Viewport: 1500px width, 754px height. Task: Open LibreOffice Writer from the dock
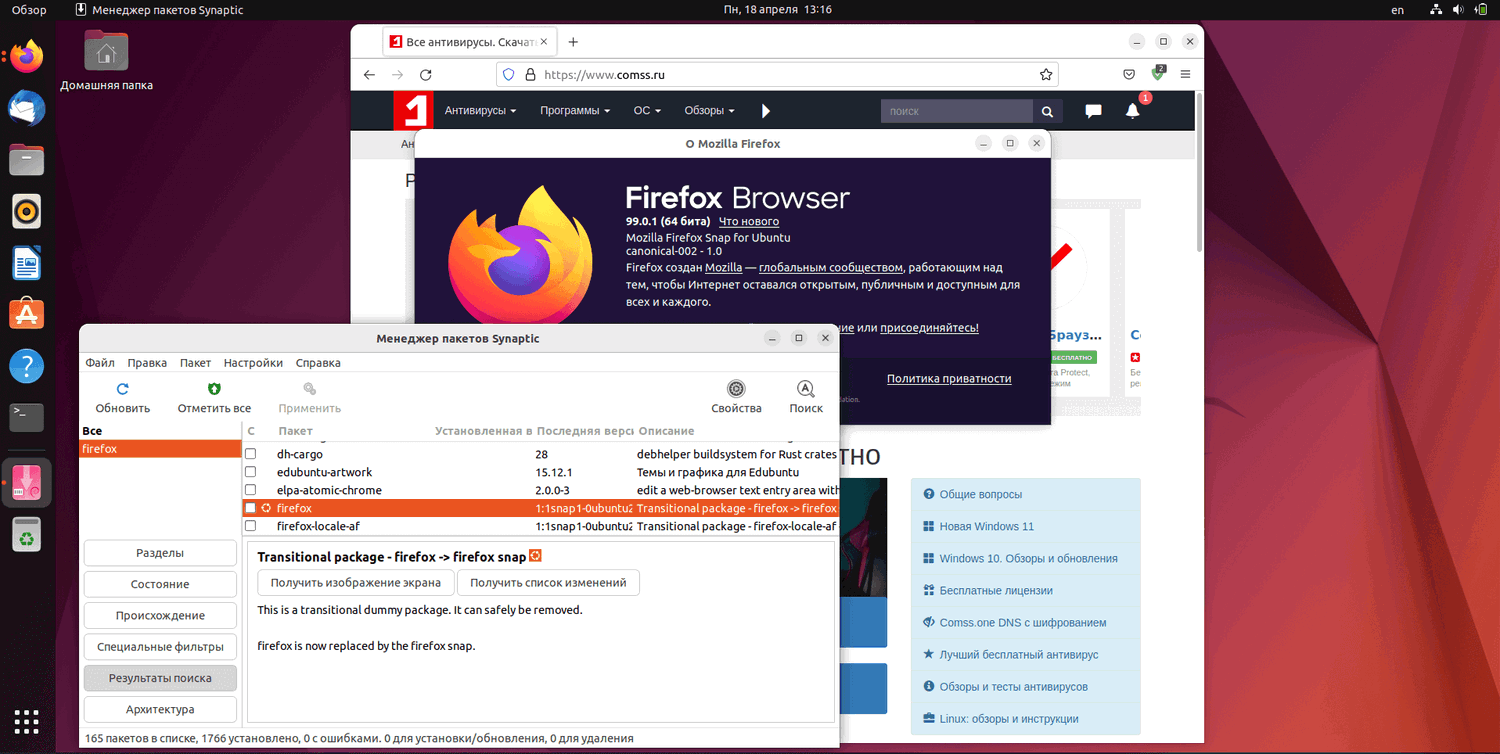tap(27, 264)
